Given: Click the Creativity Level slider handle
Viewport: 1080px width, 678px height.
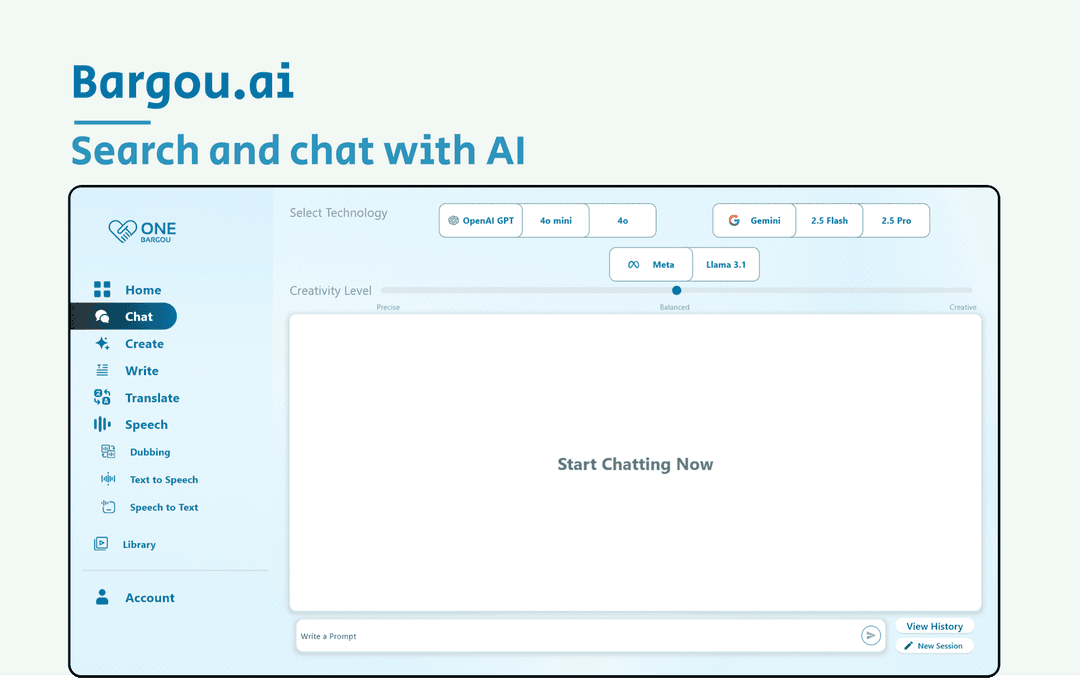Looking at the screenshot, I should click(676, 290).
